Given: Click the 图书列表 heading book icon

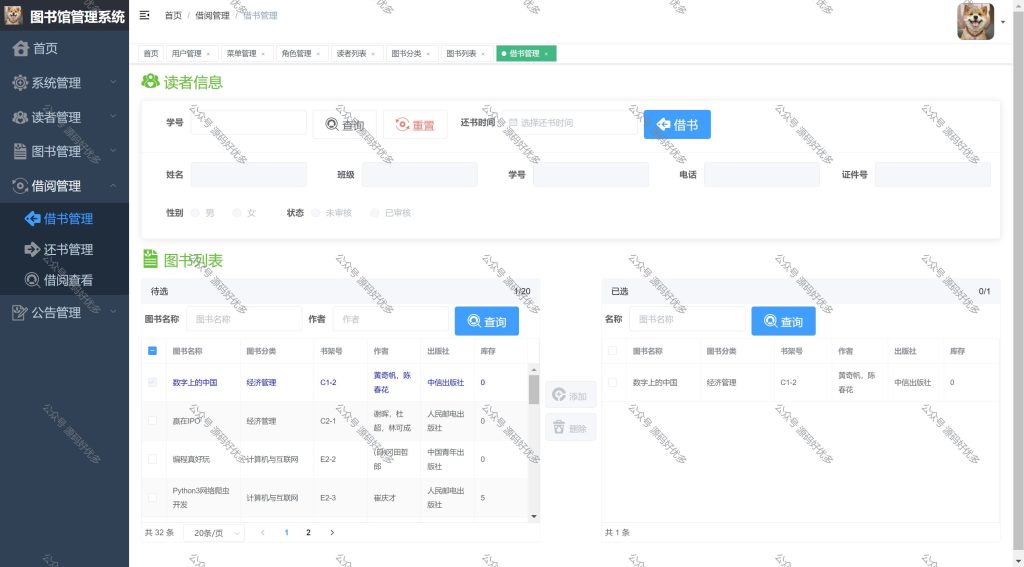Looking at the screenshot, I should [150, 259].
